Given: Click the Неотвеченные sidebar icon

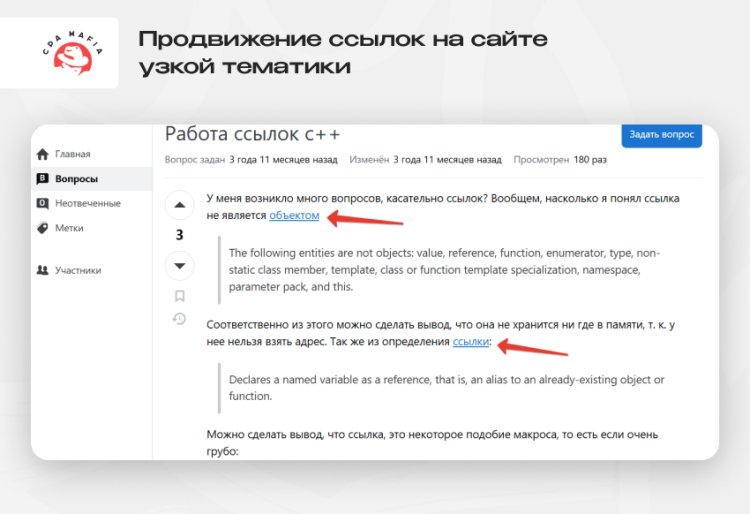Looking at the screenshot, I should (x=43, y=203).
